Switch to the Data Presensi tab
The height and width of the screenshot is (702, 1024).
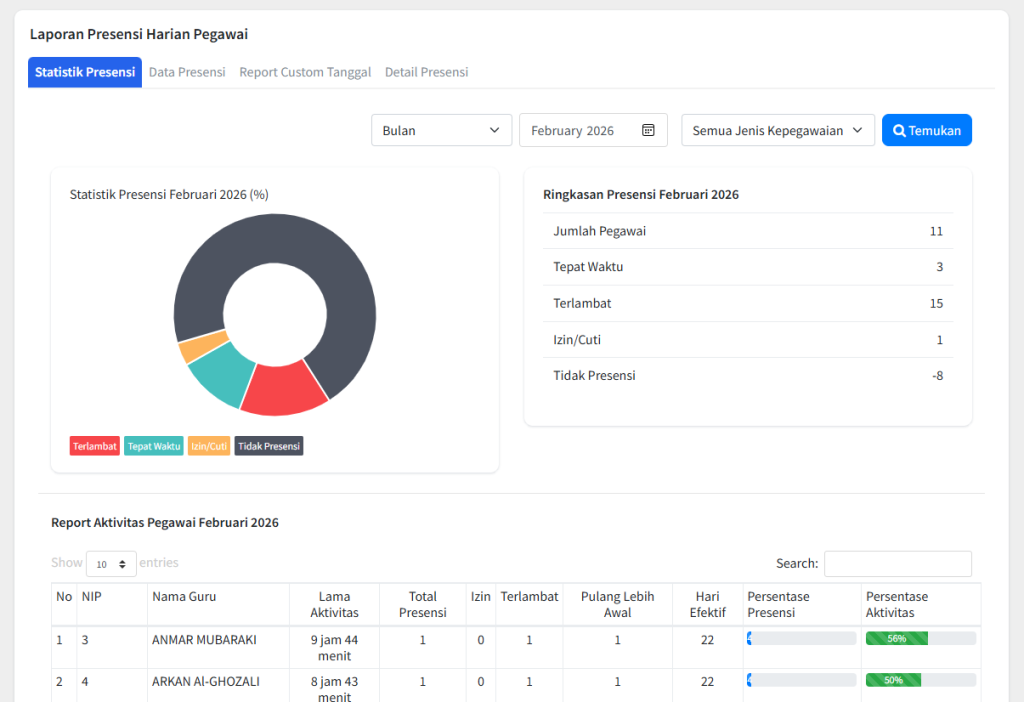(187, 72)
